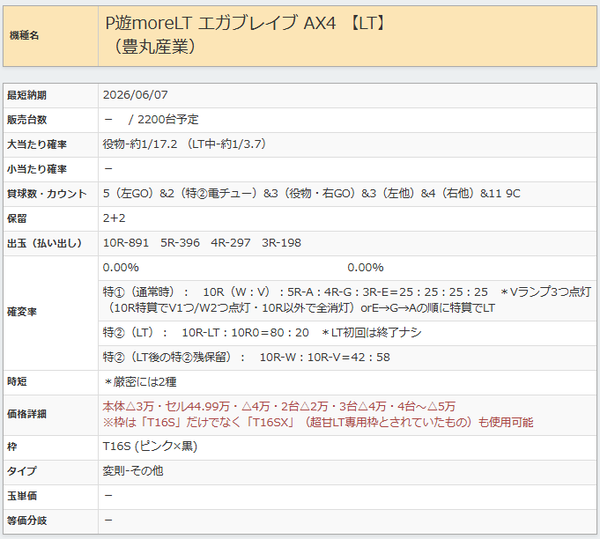The image size is (600, 539).
Task: Click the '時短' row label
Action: click(17, 382)
